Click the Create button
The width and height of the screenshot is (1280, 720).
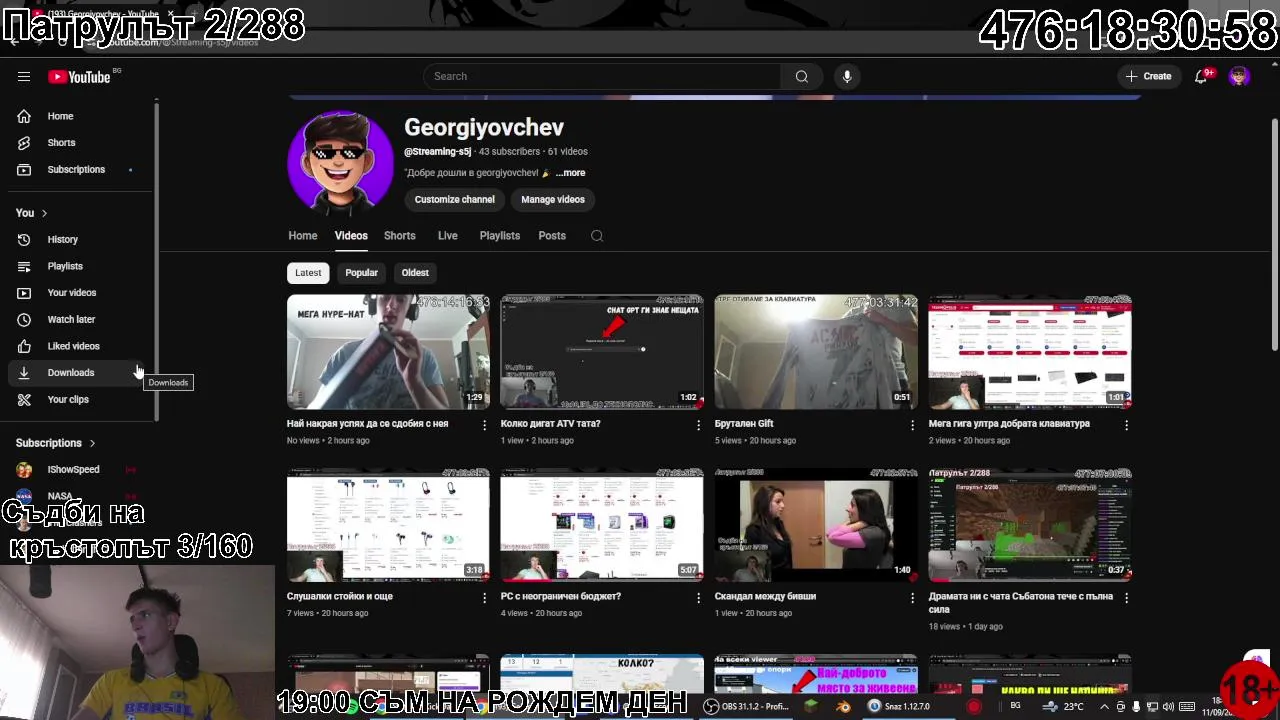click(1148, 76)
